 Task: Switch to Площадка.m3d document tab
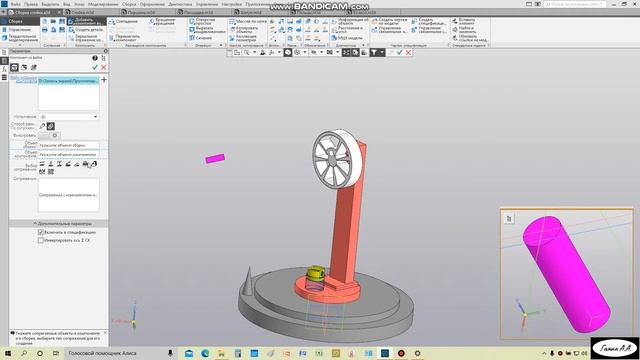coord(198,13)
